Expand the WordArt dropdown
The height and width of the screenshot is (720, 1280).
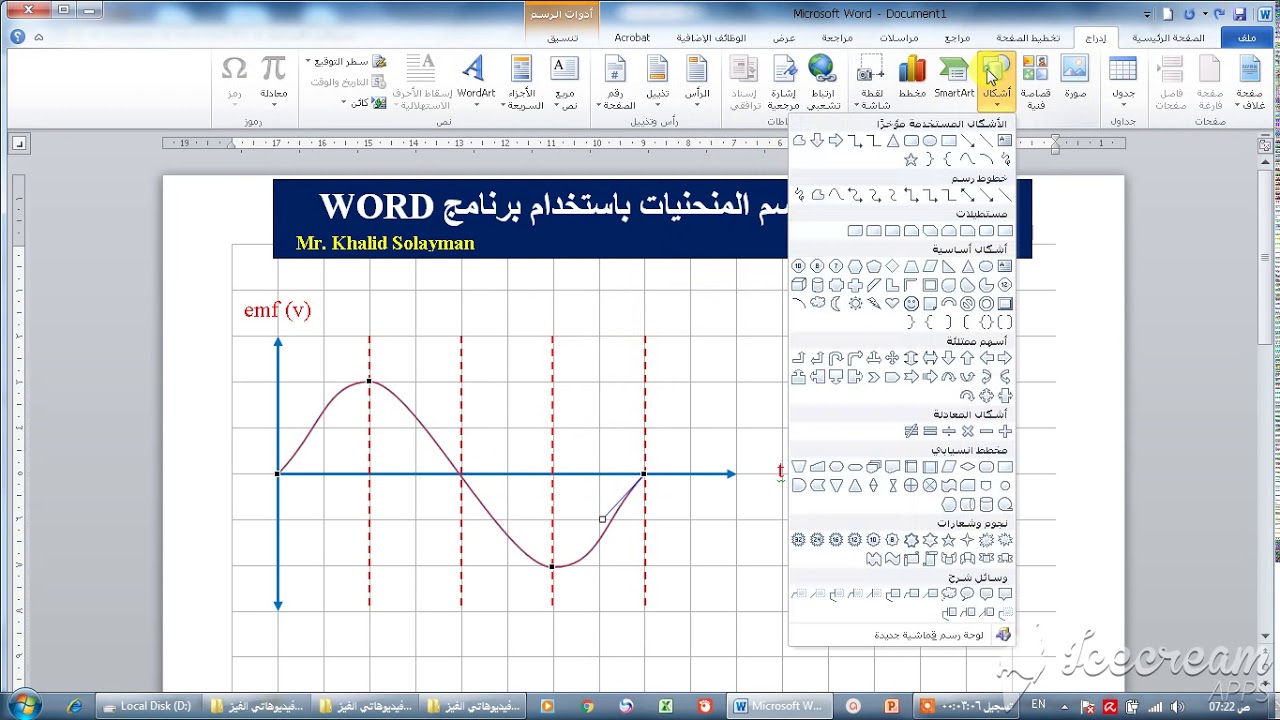(476, 82)
